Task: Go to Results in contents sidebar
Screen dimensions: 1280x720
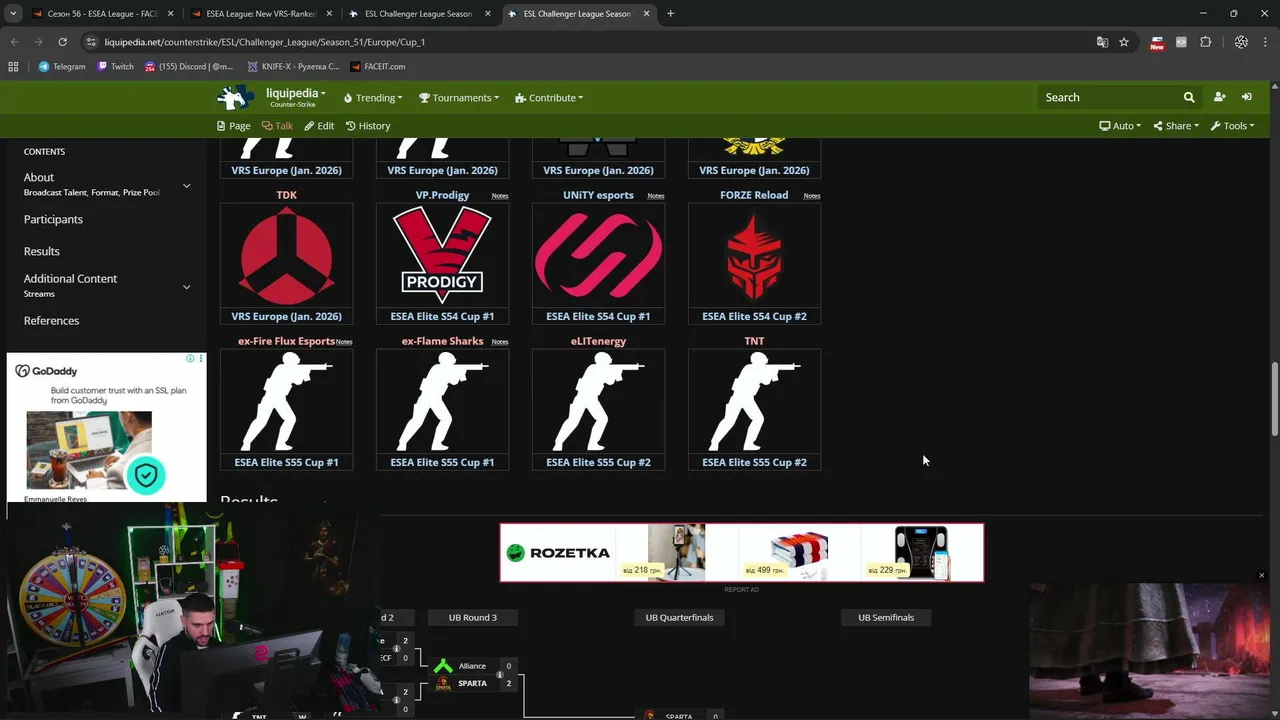Action: 42,251
